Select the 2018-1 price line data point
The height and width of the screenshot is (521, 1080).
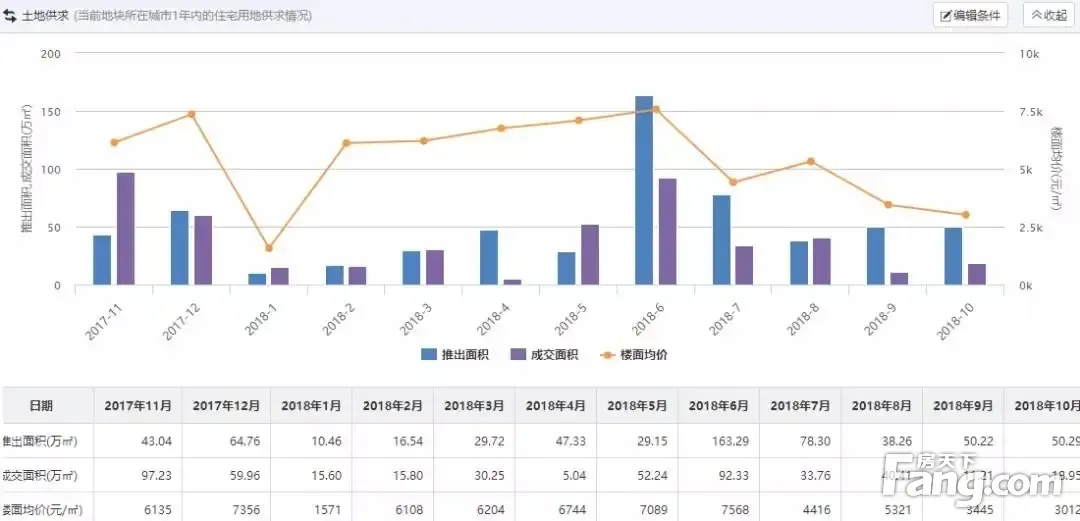tap(268, 248)
